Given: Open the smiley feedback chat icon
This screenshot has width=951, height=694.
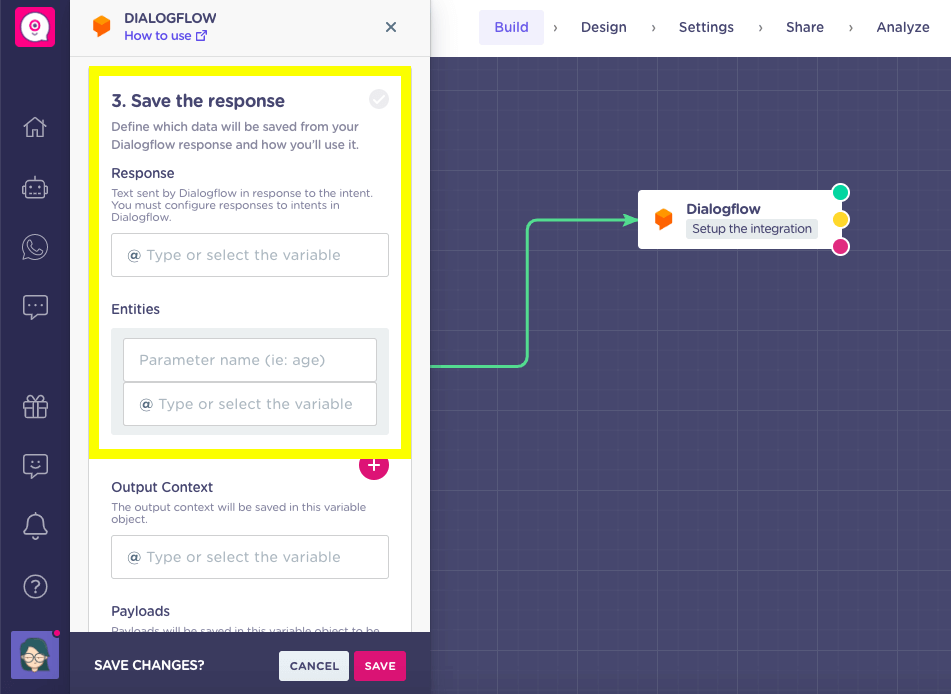Looking at the screenshot, I should click(35, 466).
